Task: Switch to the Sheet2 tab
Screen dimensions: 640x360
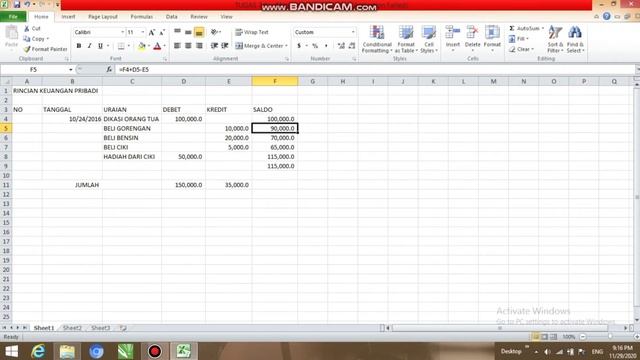Action: point(72,328)
